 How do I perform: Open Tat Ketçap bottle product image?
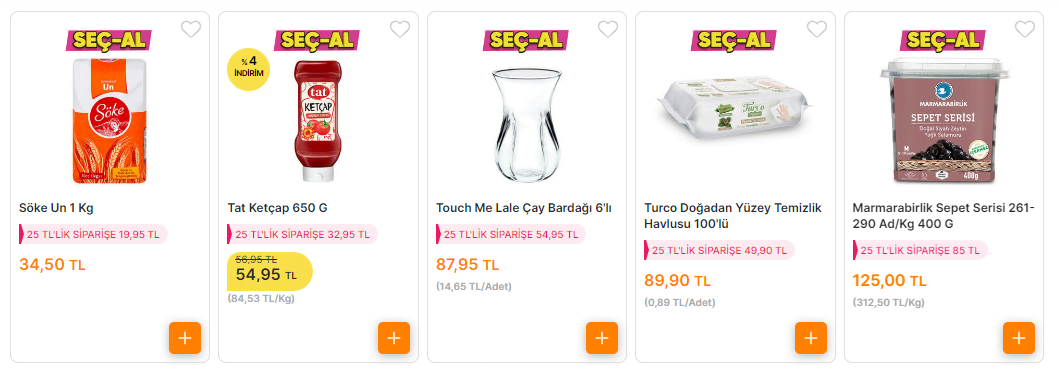[x=317, y=122]
